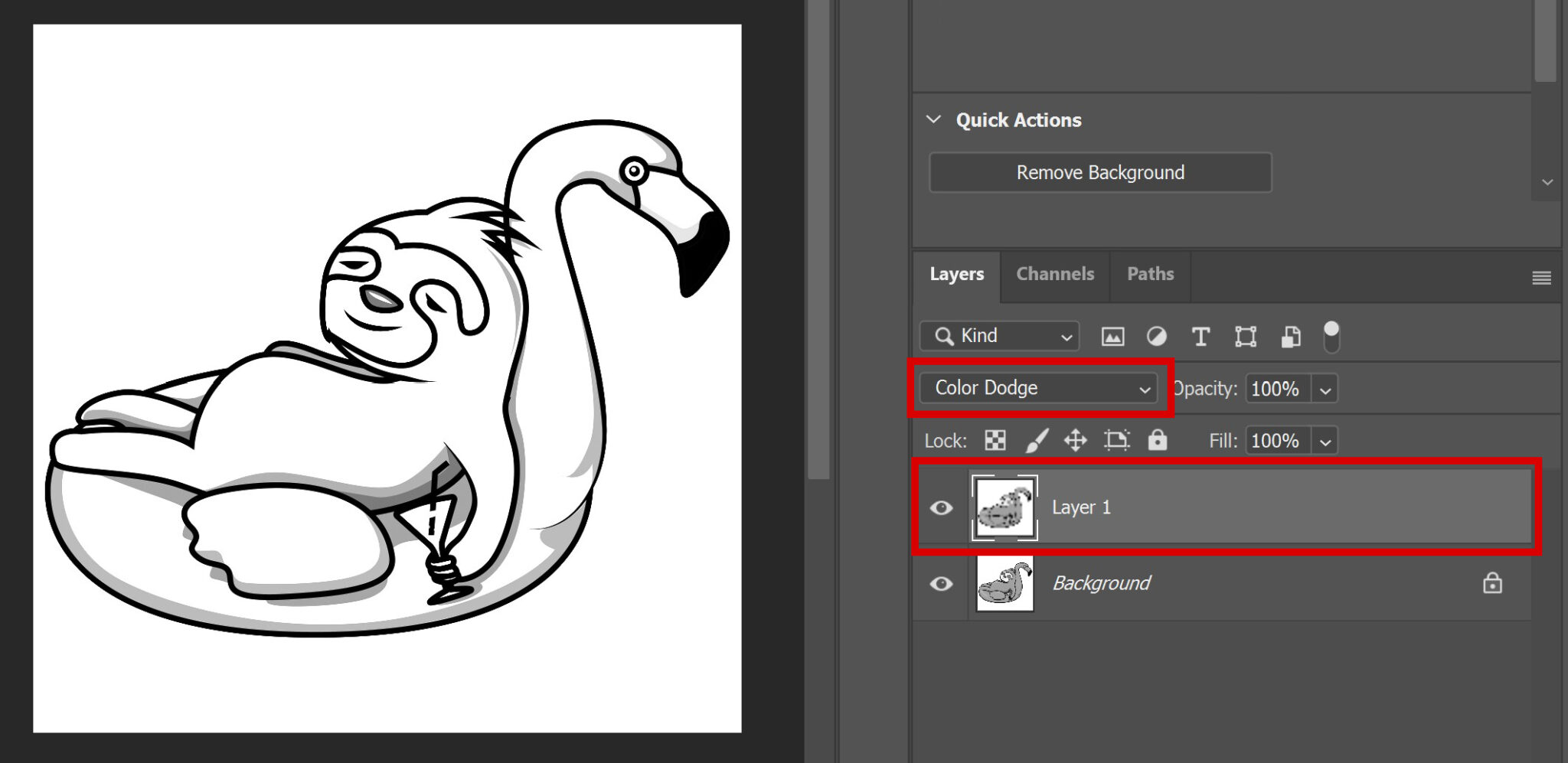The height and width of the screenshot is (763, 1568).
Task: Toggle Layer 1 visibility
Action: tap(940, 507)
